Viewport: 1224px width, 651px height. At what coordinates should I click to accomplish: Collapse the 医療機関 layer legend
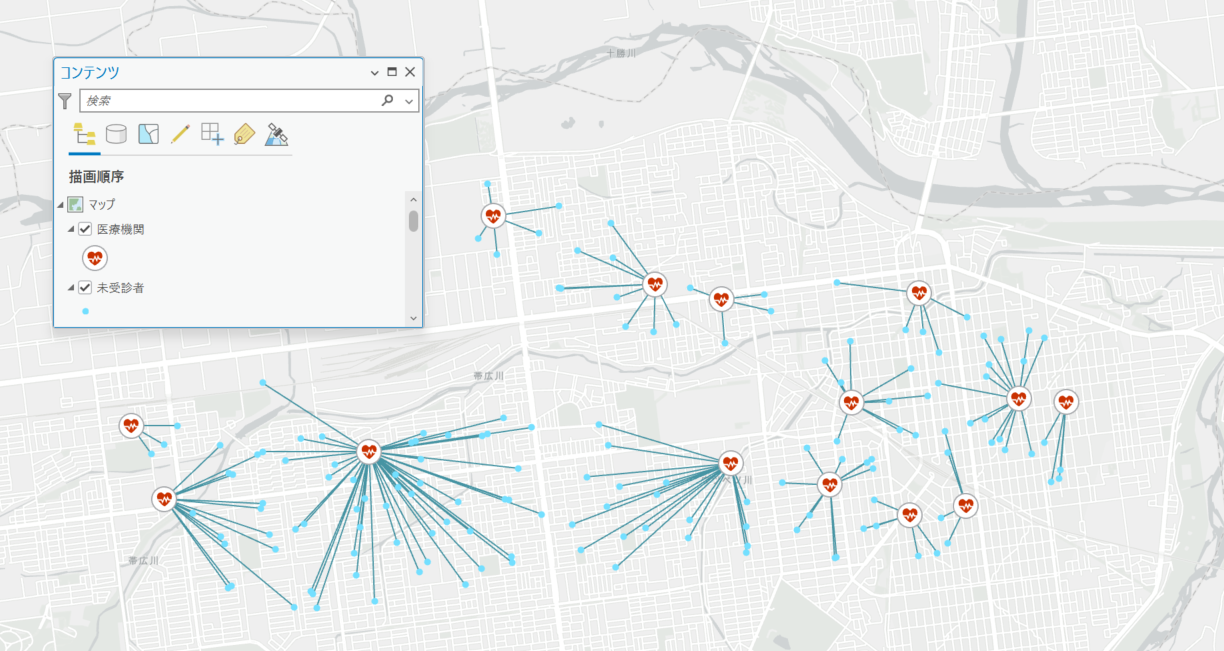[x=72, y=230]
